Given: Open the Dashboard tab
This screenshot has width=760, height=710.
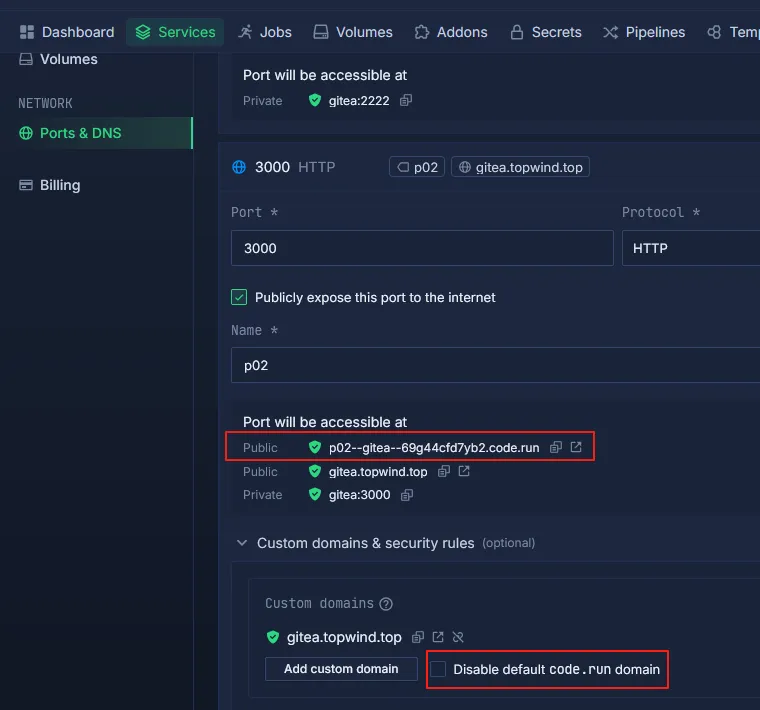Looking at the screenshot, I should [x=67, y=32].
